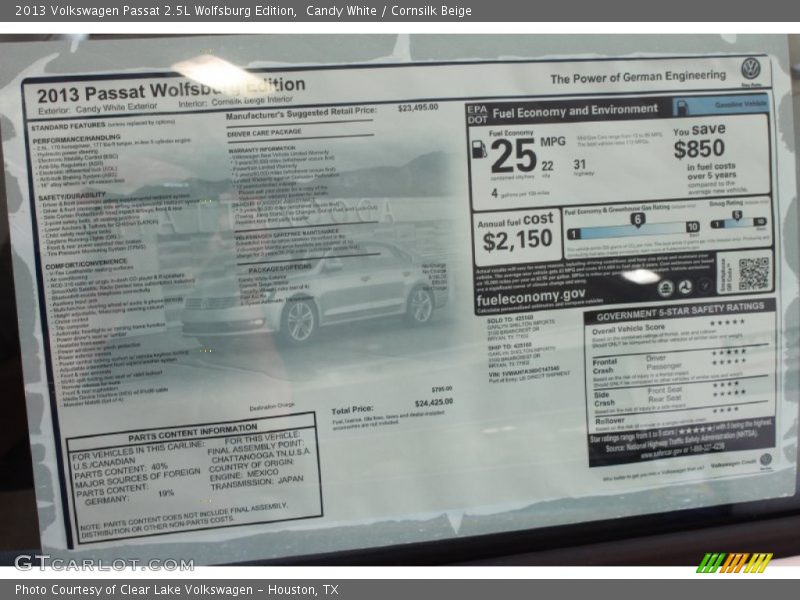Screen dimensions: 800x600
Task: Click 'PARTS CONTENT INFORMATION' box title
Action: coord(193,433)
